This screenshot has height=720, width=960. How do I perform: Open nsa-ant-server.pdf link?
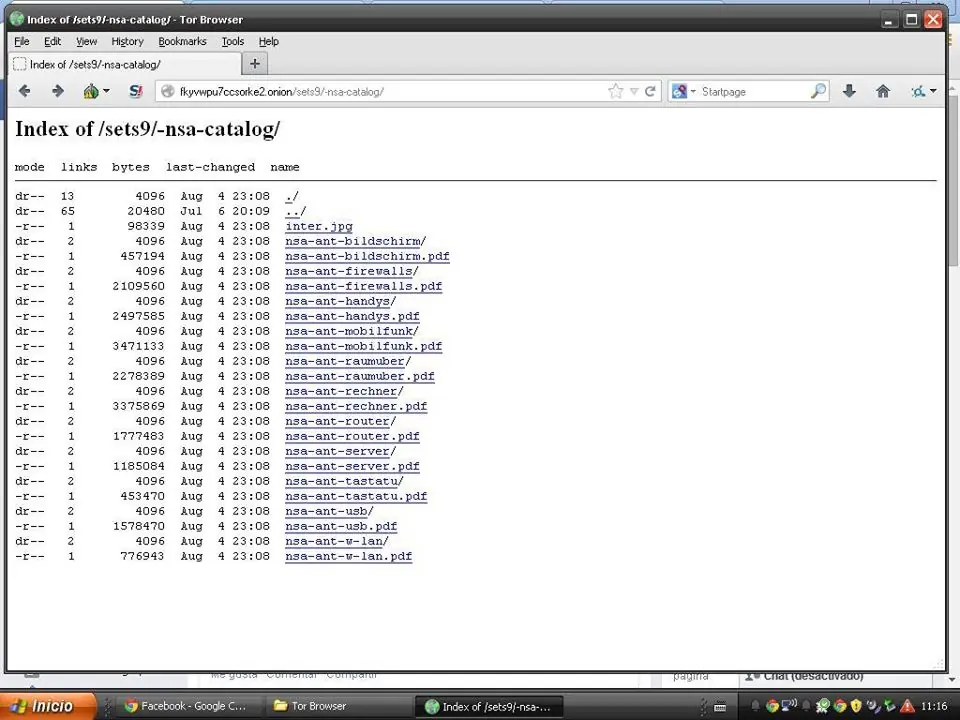352,467
